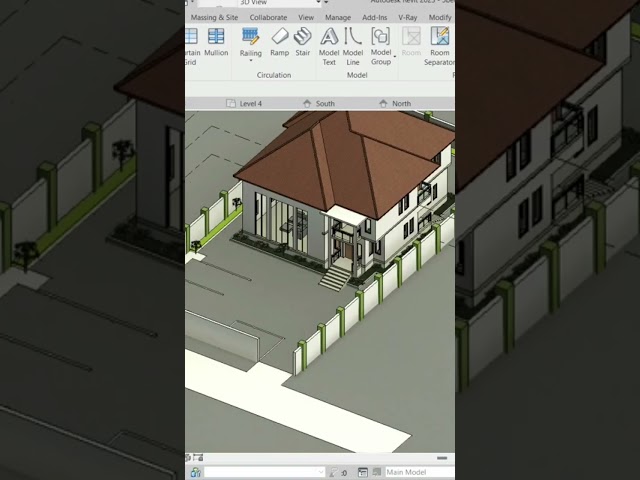Click the greyed icon left of Main Model
Image resolution: width=640 pixels, height=480 pixels.
click(x=376, y=472)
